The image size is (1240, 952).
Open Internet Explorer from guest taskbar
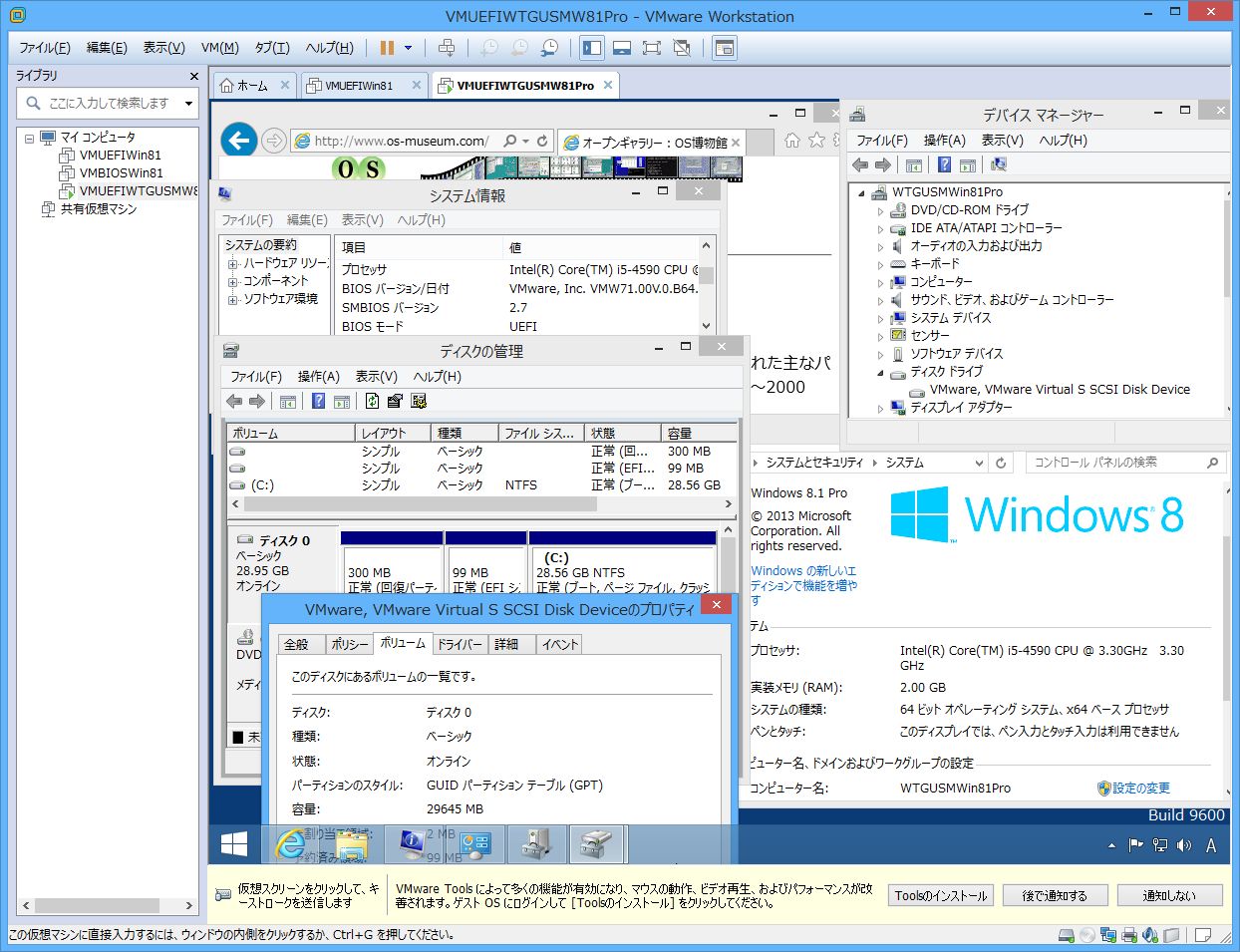[290, 845]
